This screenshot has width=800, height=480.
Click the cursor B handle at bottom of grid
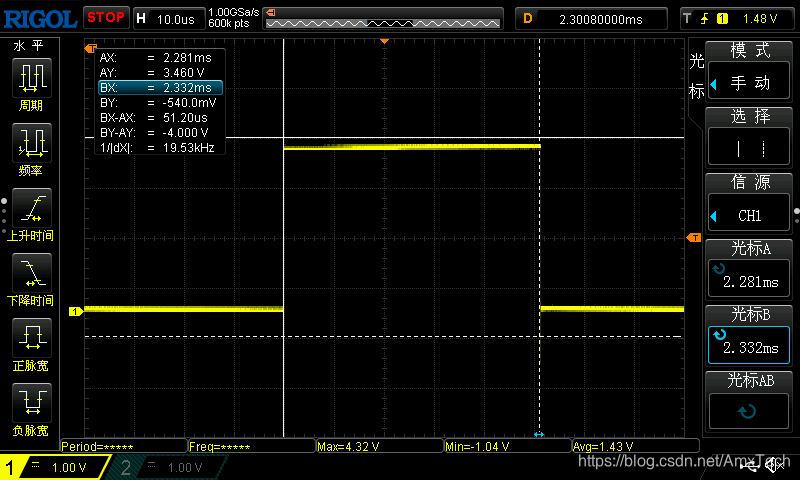(x=539, y=434)
